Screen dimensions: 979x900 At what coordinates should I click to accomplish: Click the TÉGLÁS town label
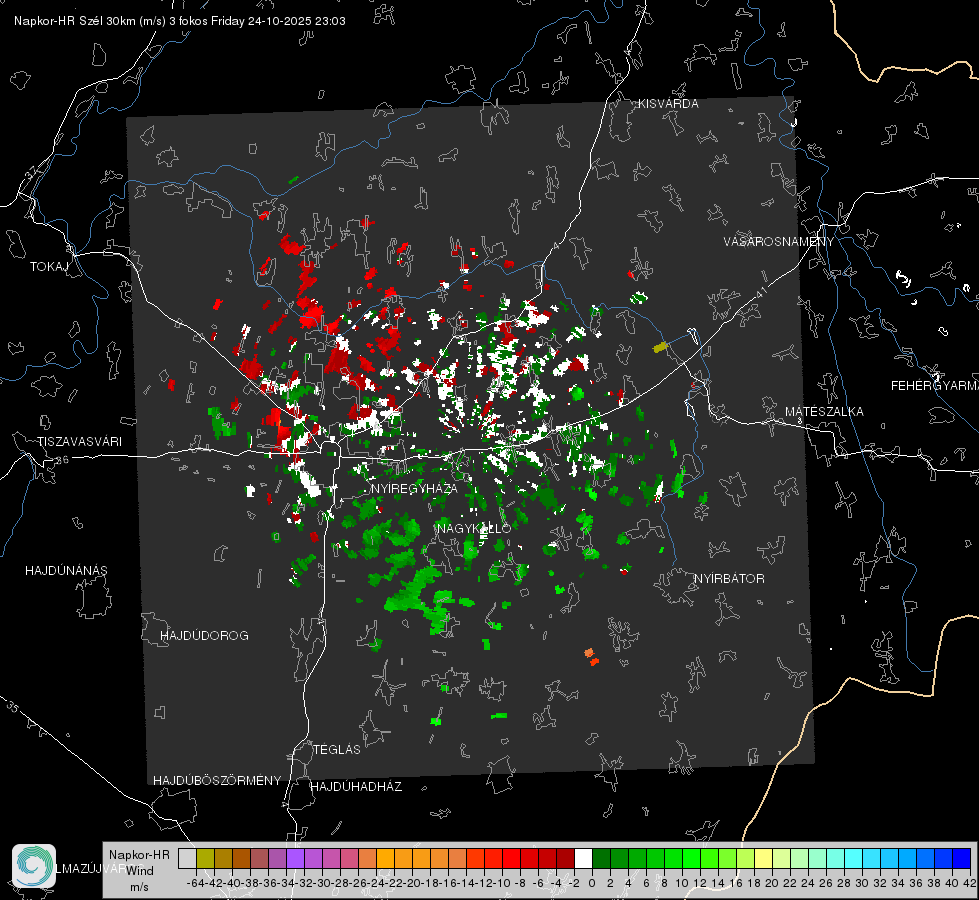[337, 749]
